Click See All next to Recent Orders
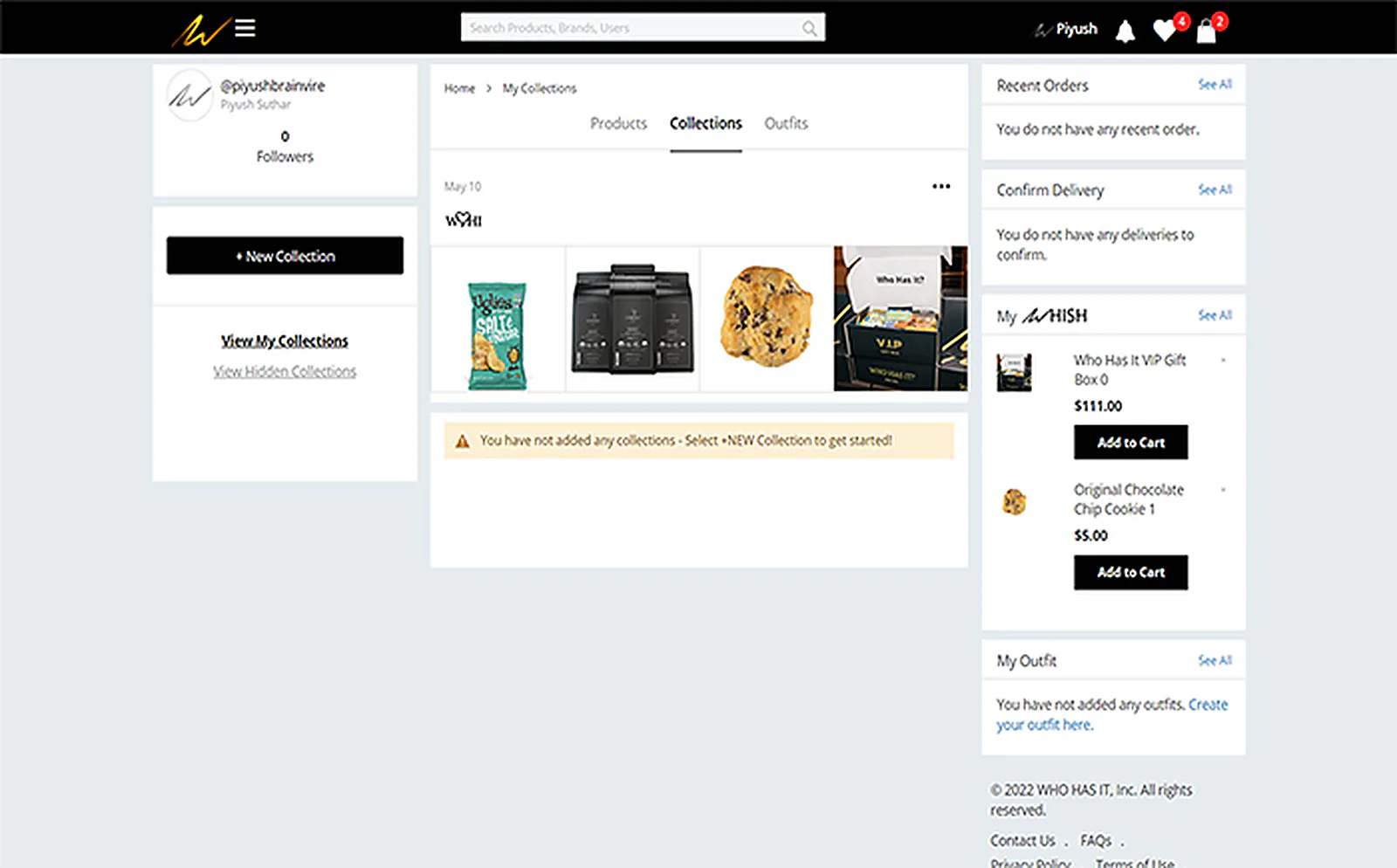 1215,85
